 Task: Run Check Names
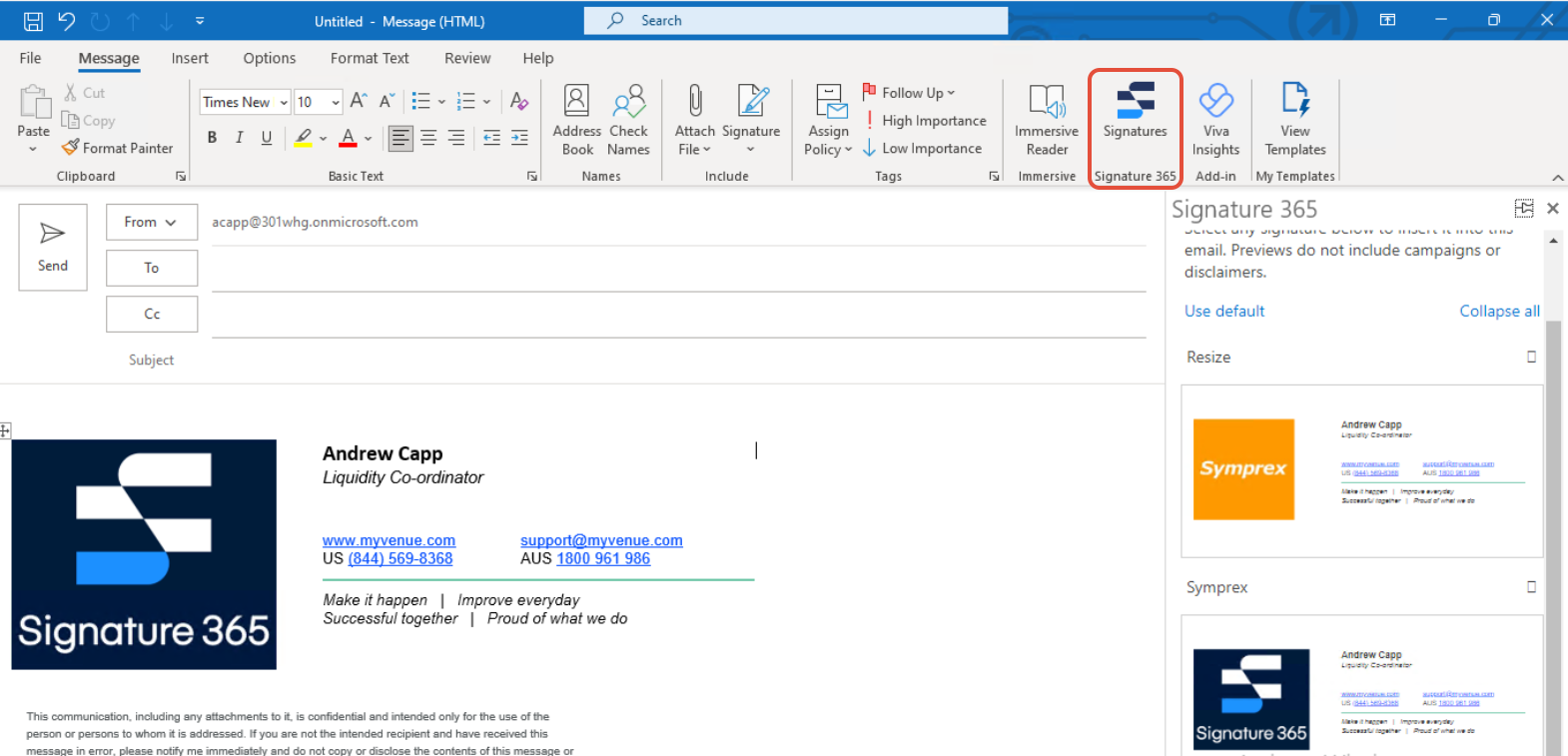point(629,120)
